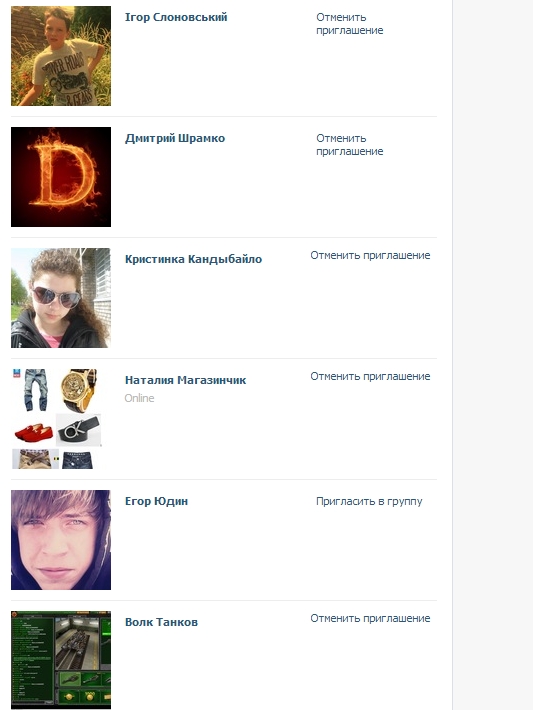Open Волк Танков tank game avatar
Screen dimensions: 533x710
coord(61,660)
